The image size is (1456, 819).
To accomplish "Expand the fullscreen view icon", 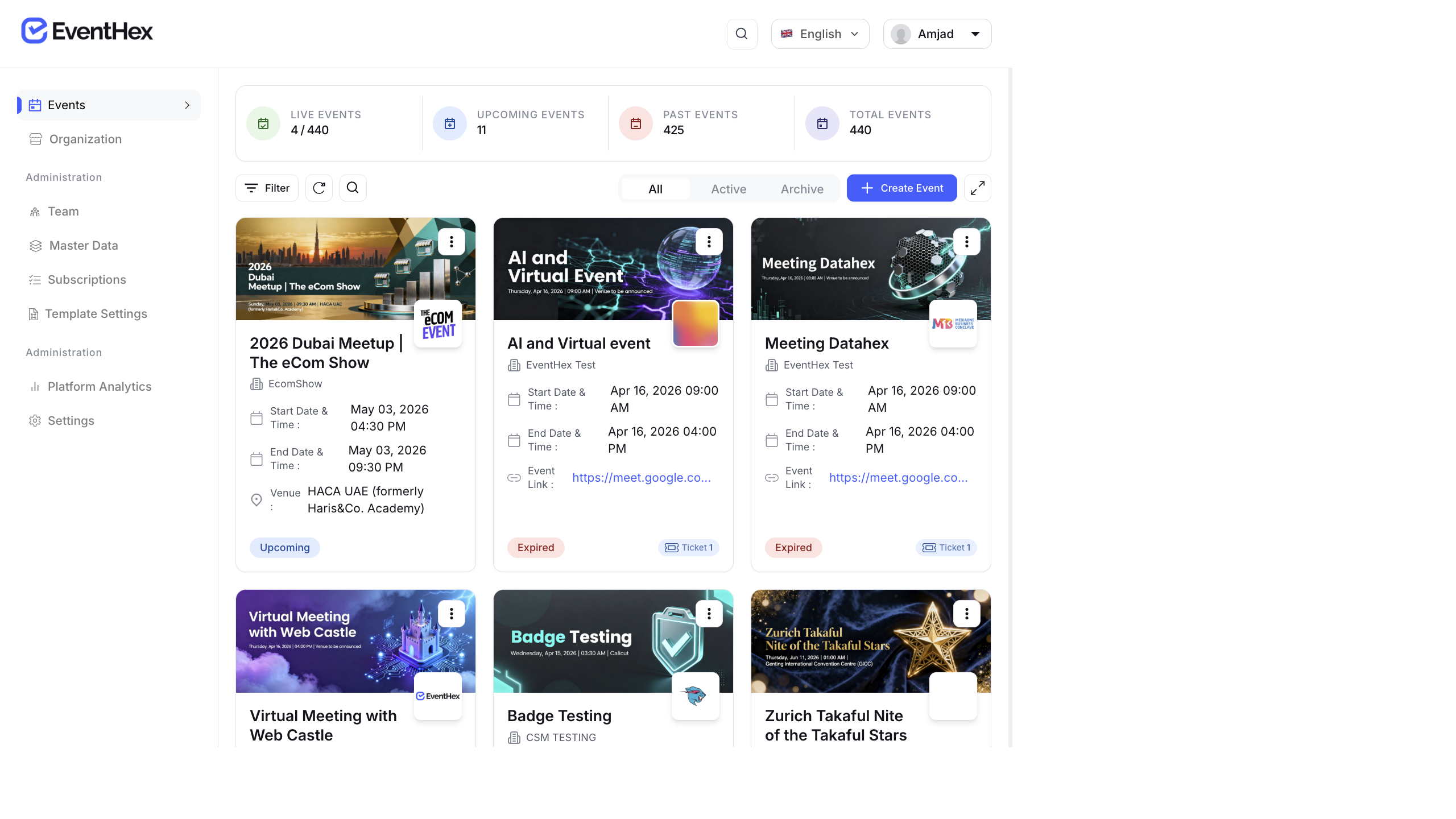I will [978, 188].
